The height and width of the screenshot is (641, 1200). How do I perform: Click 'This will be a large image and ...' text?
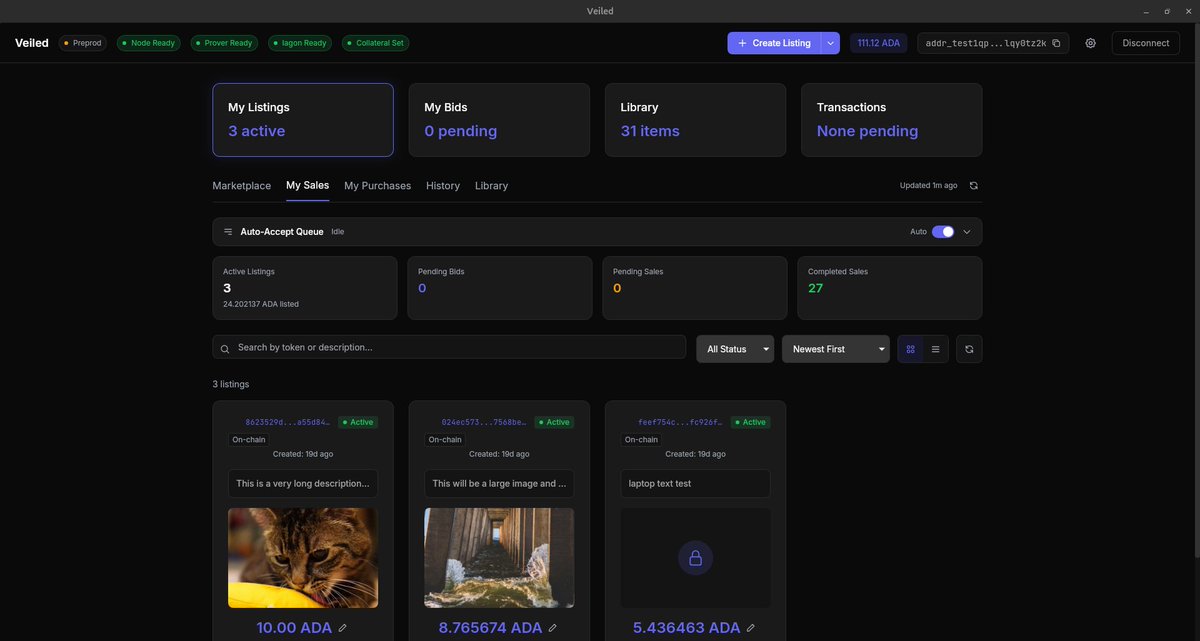pos(499,483)
